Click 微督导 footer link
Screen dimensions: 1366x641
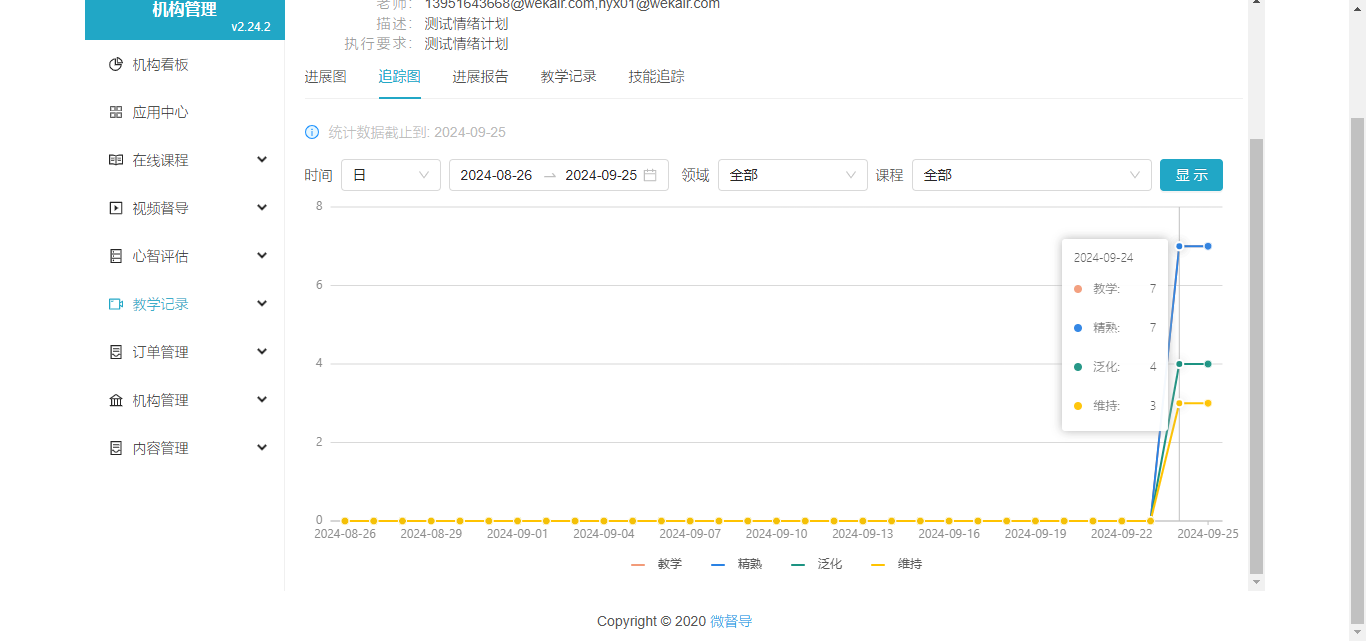click(731, 621)
